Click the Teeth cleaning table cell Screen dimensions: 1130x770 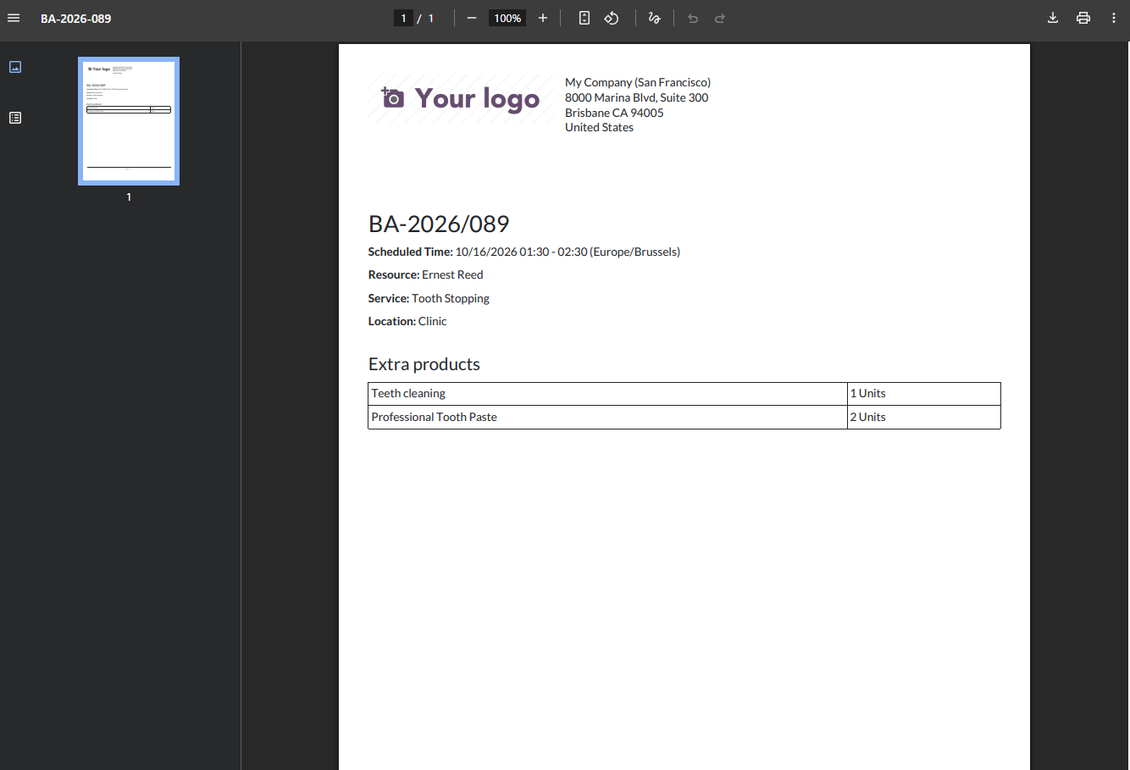coord(608,394)
